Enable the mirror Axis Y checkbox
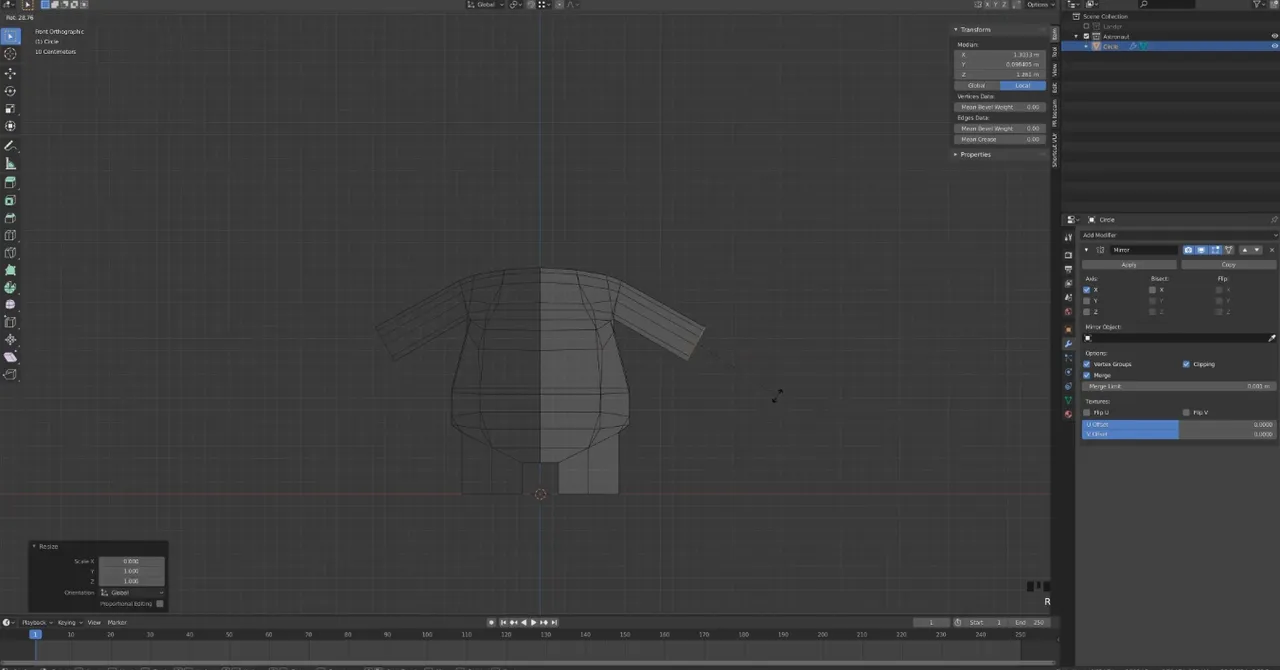Screen dimensions: 1280x670 (x=1087, y=301)
